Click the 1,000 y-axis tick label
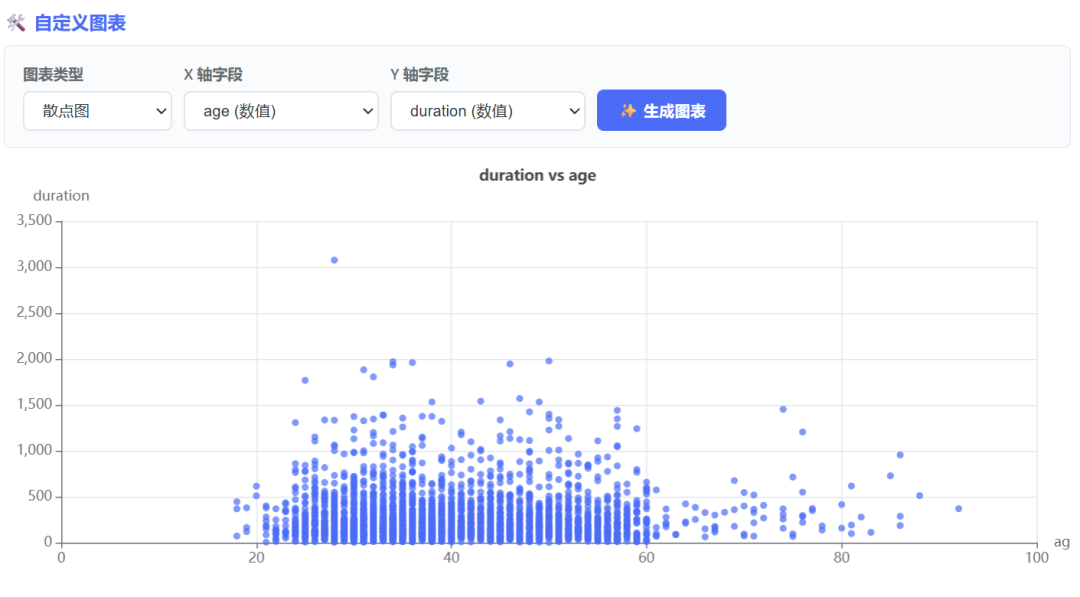 click(34, 450)
